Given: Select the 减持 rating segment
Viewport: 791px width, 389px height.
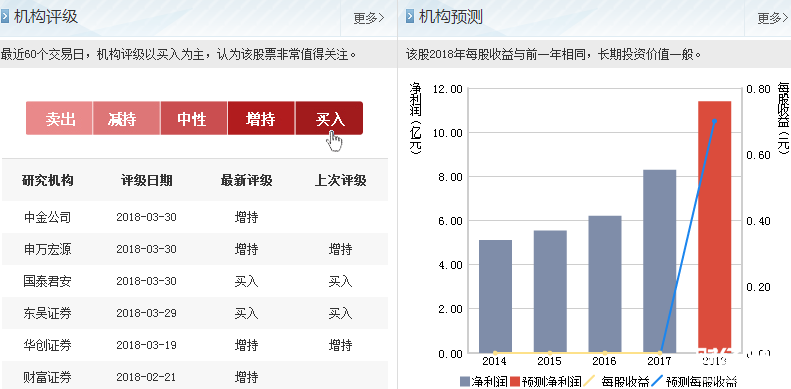Looking at the screenshot, I should pyautogui.click(x=127, y=119).
